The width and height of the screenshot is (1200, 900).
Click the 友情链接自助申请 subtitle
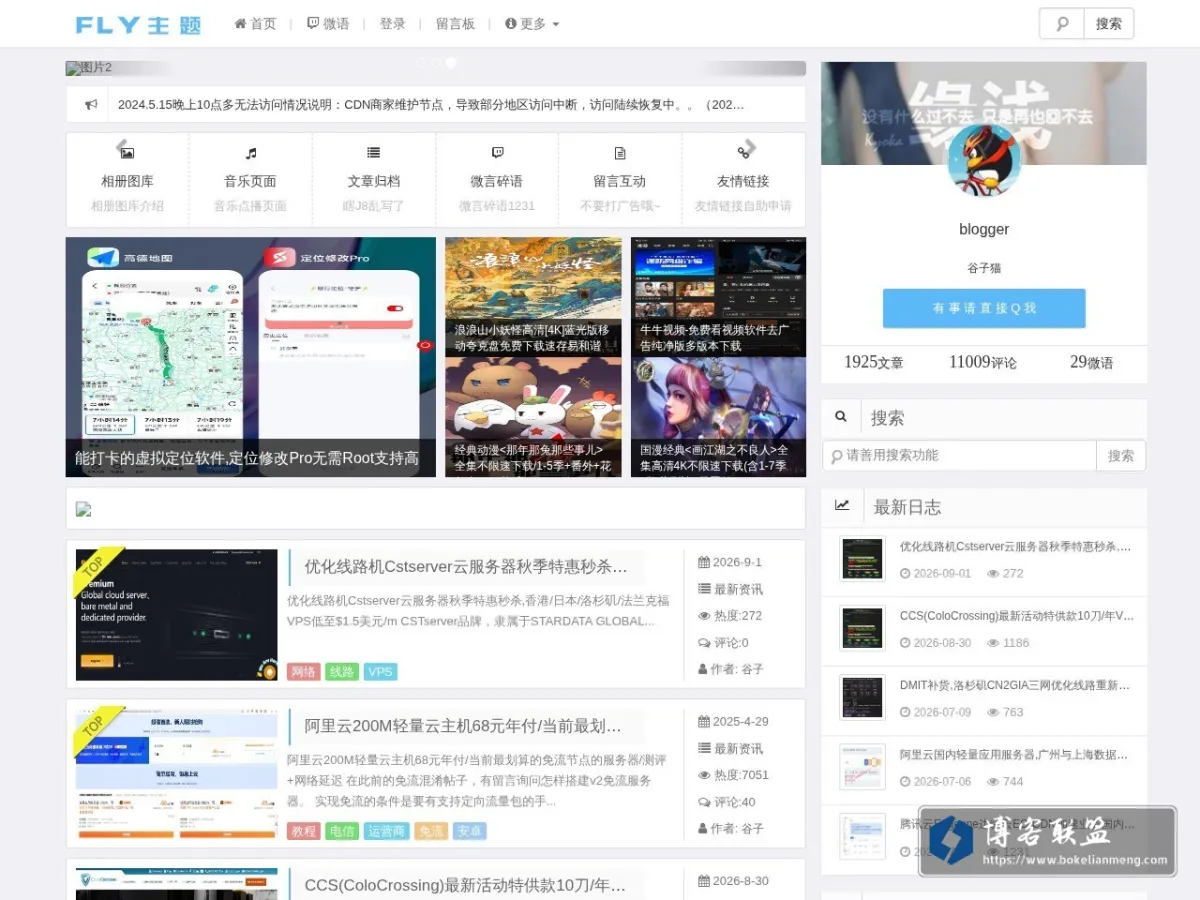[743, 206]
